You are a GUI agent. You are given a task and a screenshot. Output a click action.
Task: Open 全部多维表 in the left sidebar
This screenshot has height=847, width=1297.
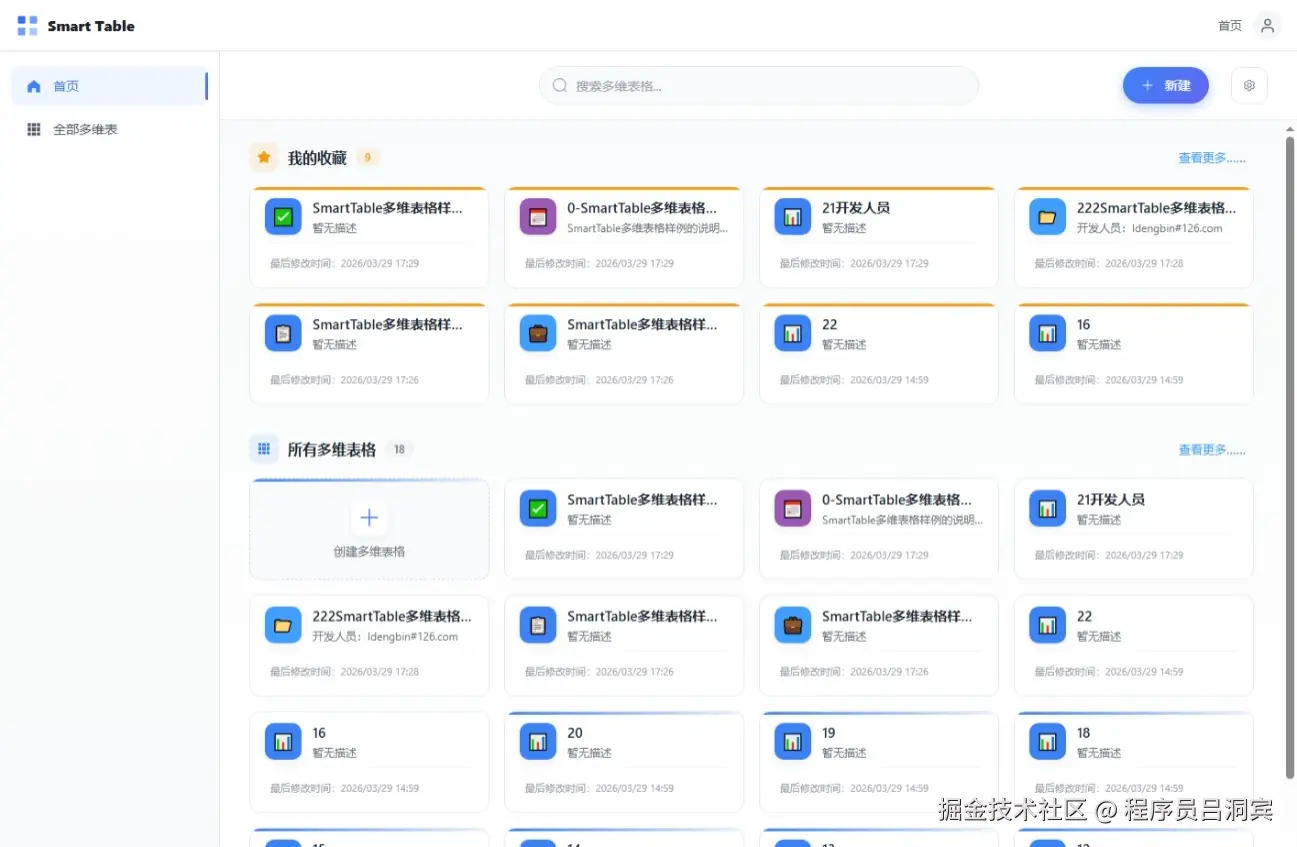click(110, 129)
